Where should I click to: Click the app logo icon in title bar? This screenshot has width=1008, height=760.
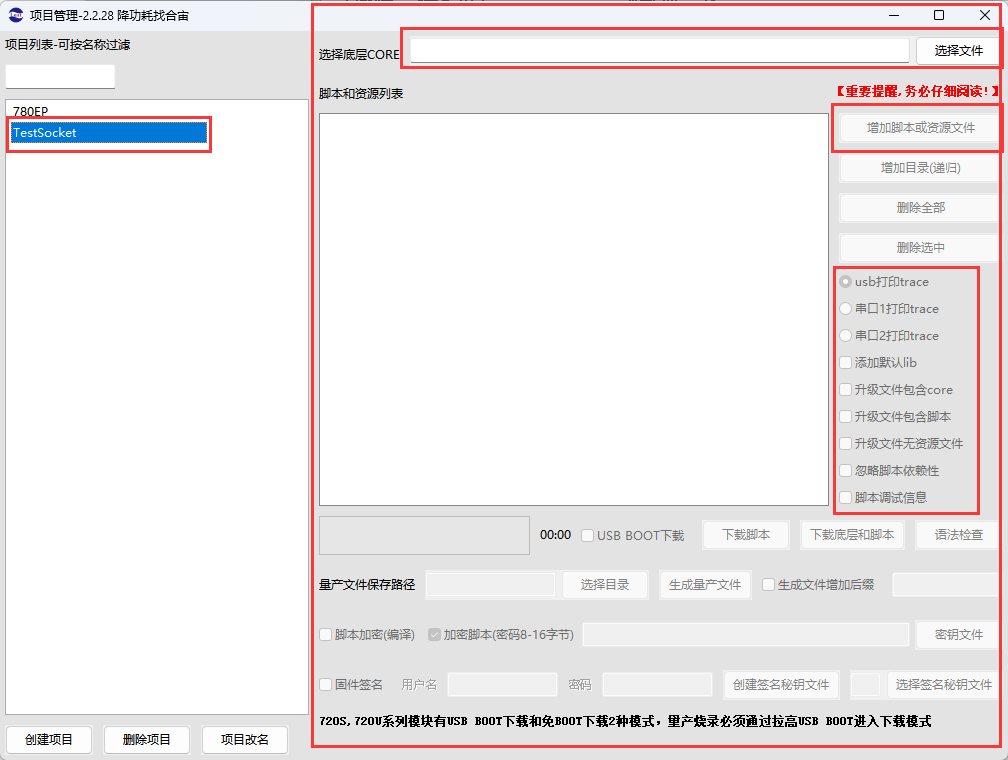(x=15, y=15)
